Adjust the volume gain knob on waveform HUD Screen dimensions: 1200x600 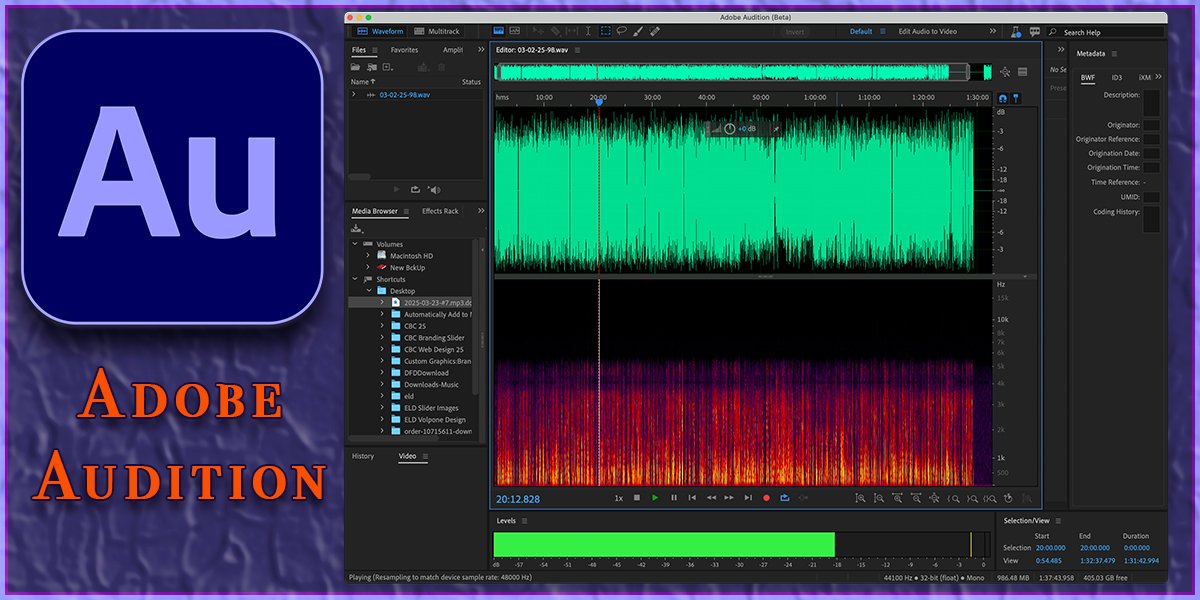729,129
